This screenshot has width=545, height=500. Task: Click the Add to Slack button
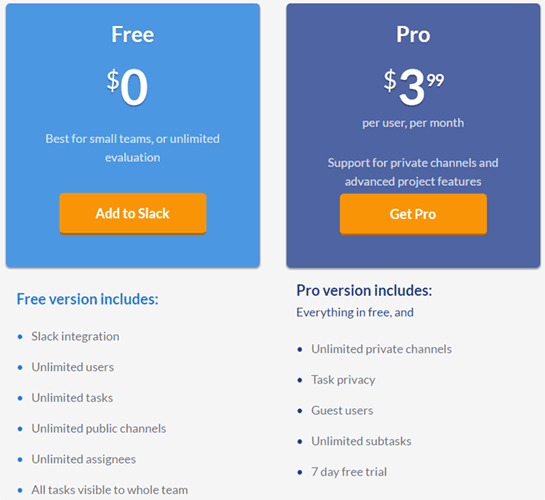pyautogui.click(x=133, y=213)
